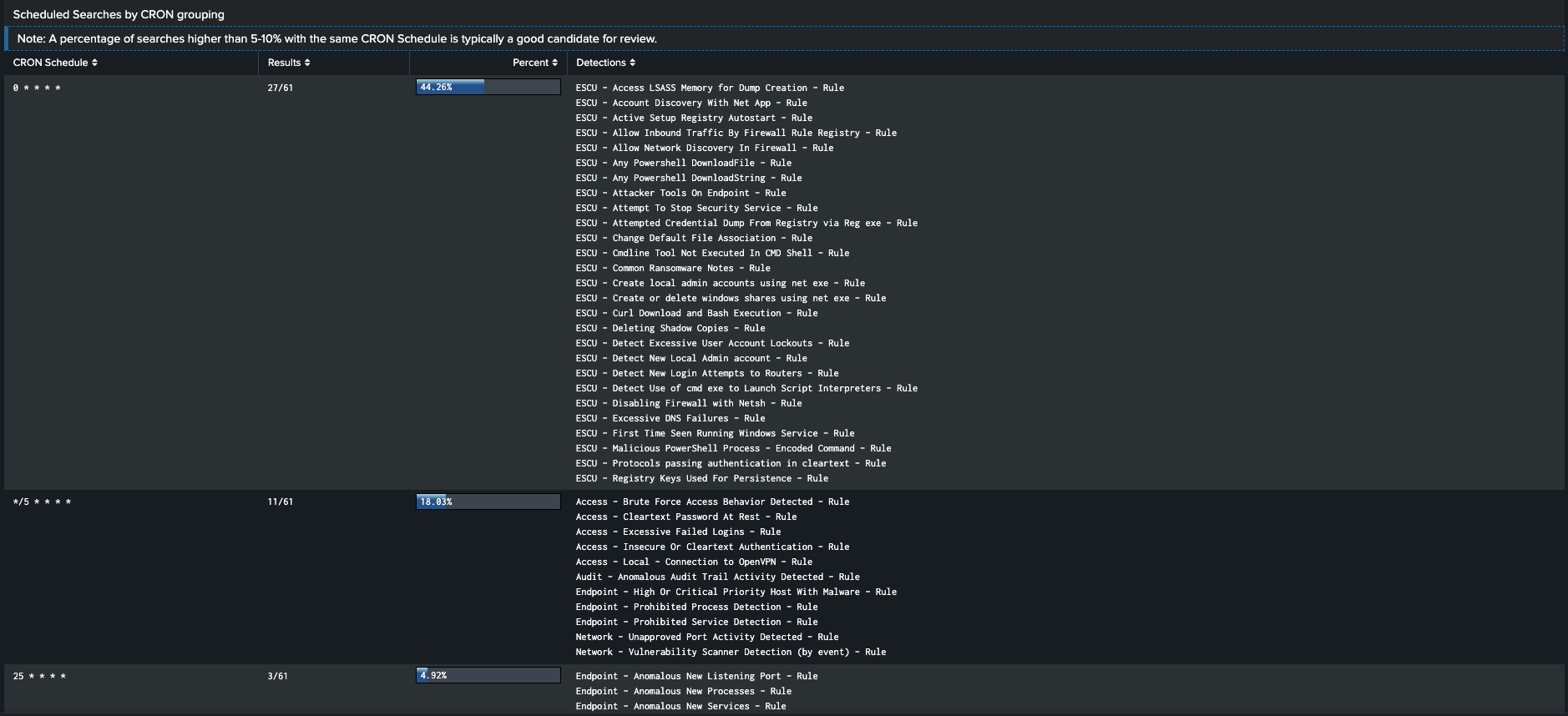Select 'Access - Local - Connection to OpenVPN - Rule'
Screen dimensions: 1568x716
coord(694,562)
